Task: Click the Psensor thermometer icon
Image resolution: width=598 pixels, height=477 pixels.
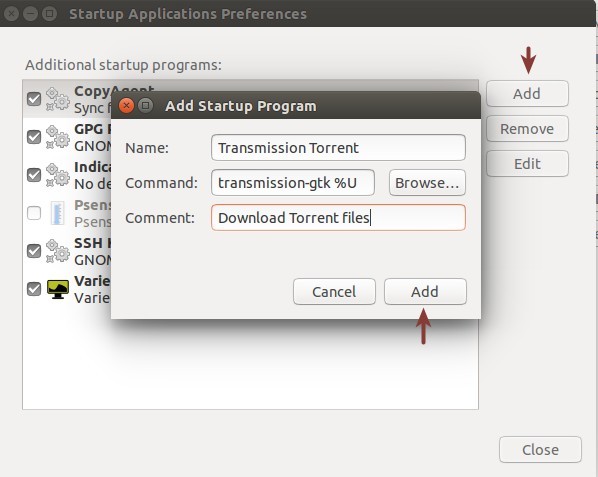Action: coord(58,213)
